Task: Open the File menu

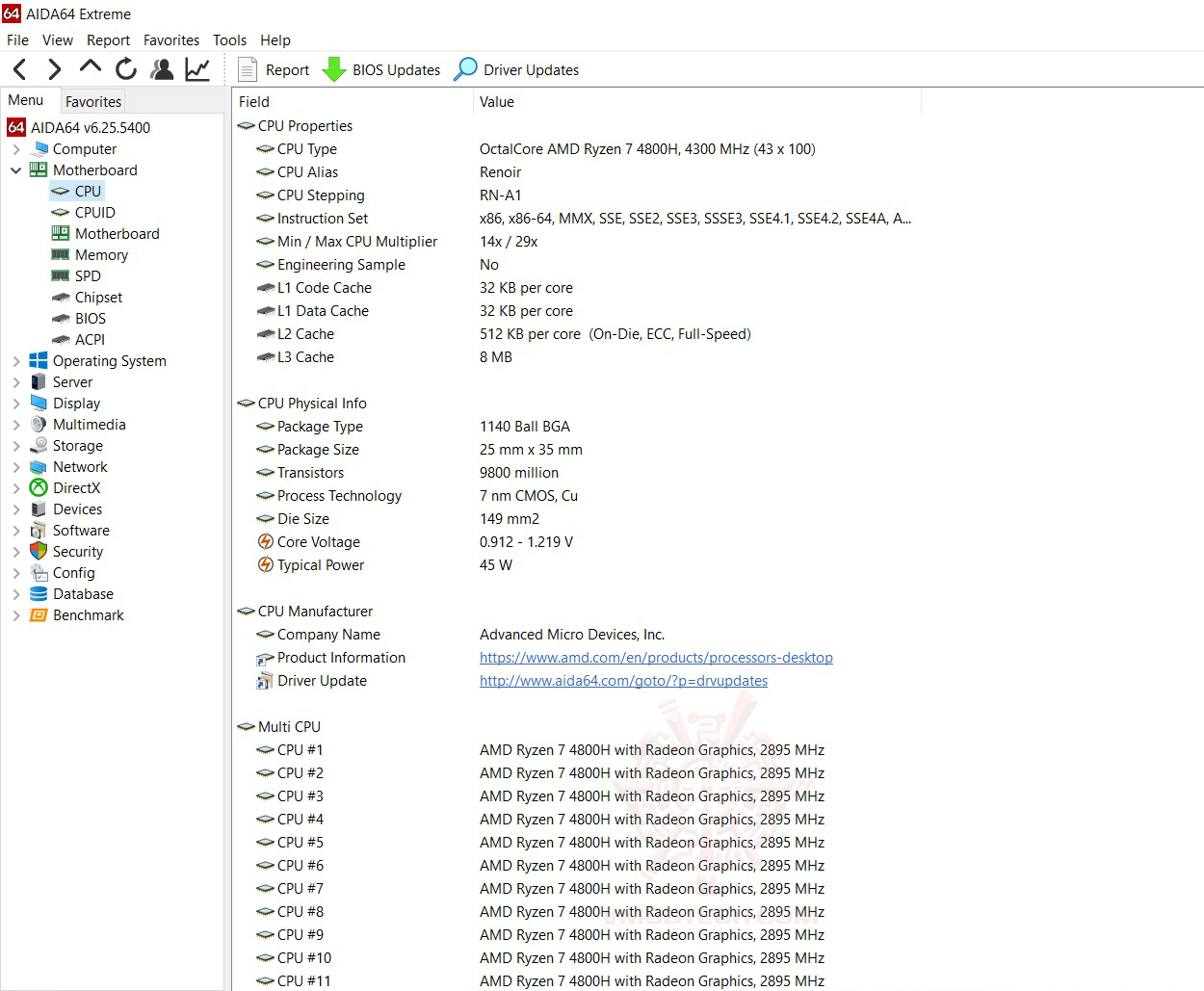Action: (x=17, y=40)
